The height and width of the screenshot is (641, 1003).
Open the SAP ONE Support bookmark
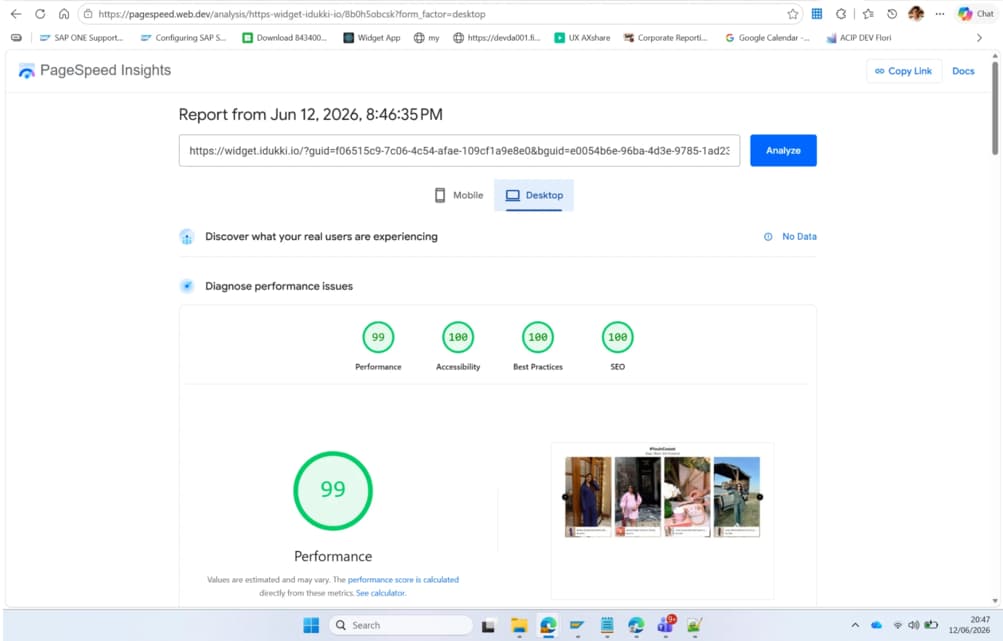(81, 38)
